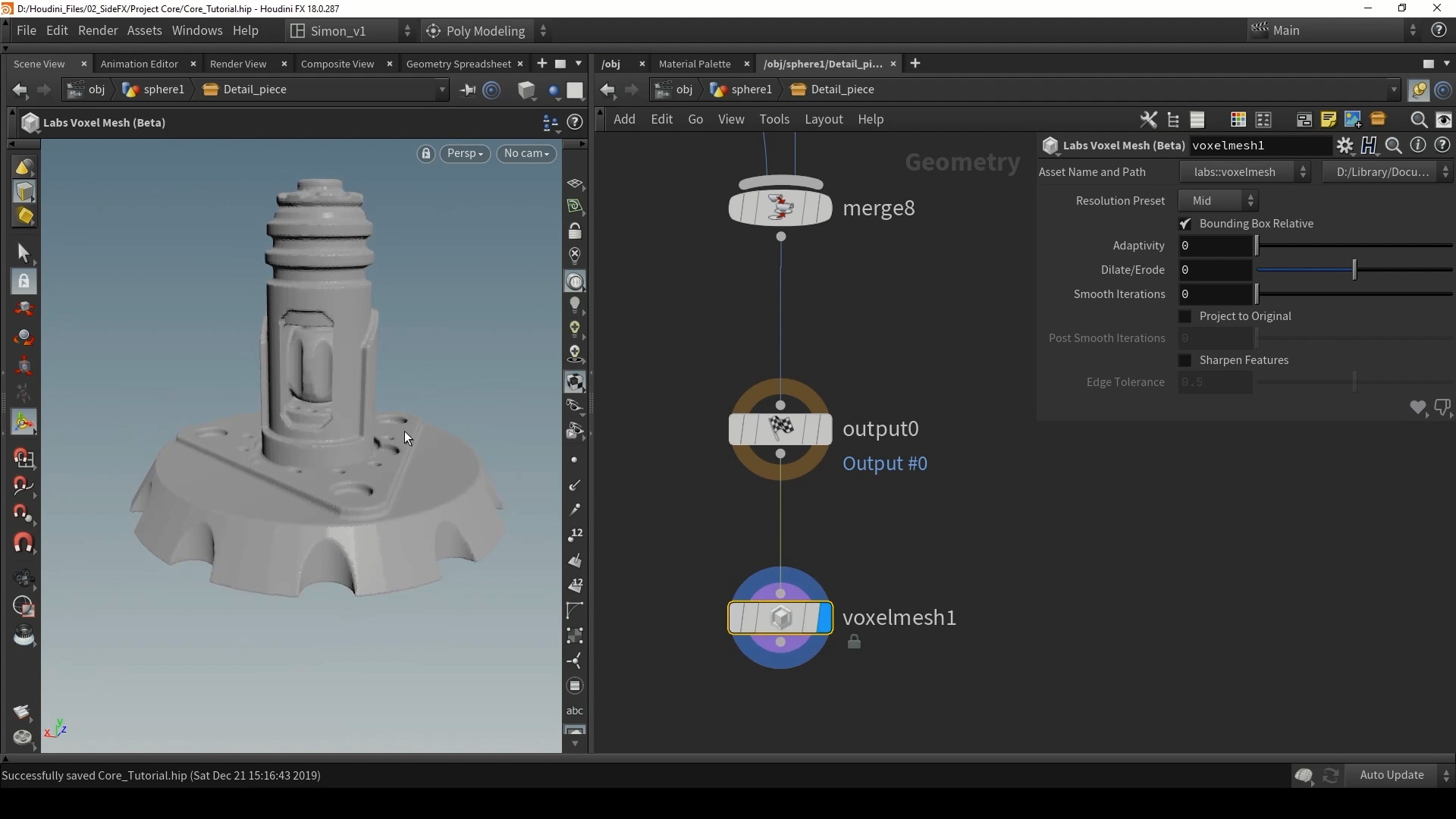This screenshot has height=819, width=1456.
Task: Add sticky note icon in network toolbar
Action: click(x=1329, y=120)
